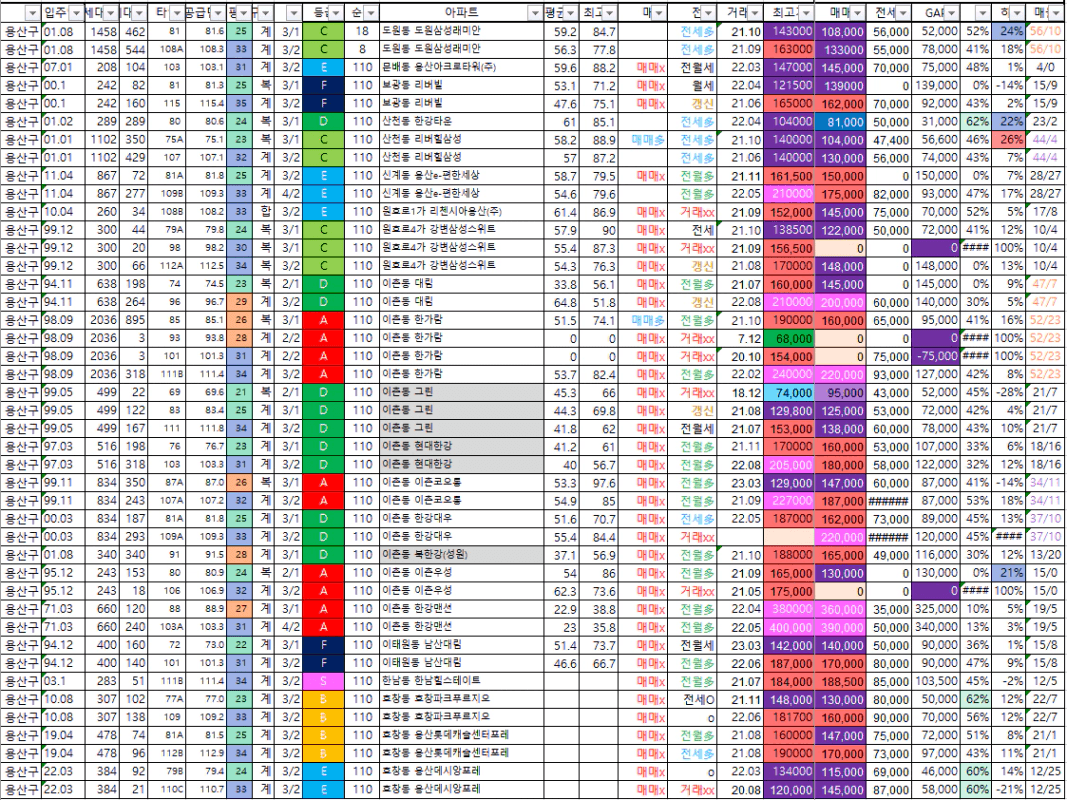Select the 전세 value 47,400
Viewport: 1067px width, 800px height.
[888, 139]
